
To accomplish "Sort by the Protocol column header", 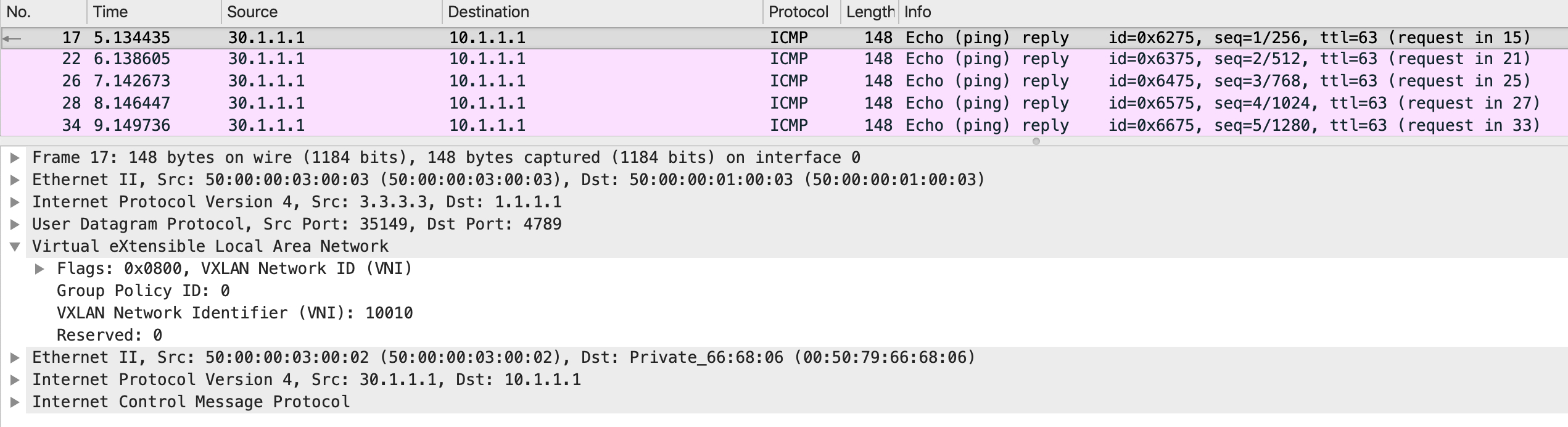I will tap(801, 12).
